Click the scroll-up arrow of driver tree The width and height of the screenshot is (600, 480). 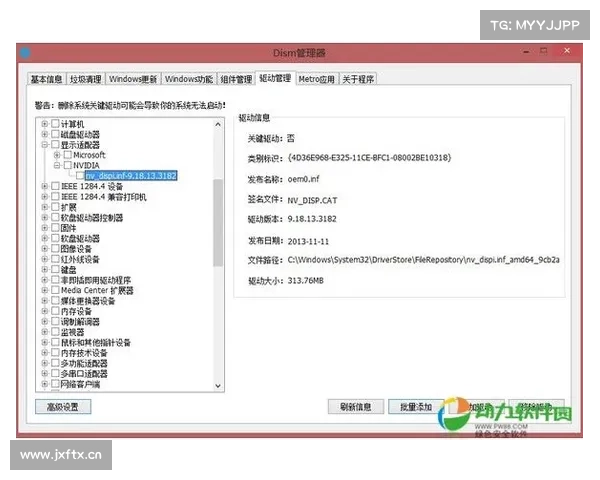pyautogui.click(x=218, y=124)
